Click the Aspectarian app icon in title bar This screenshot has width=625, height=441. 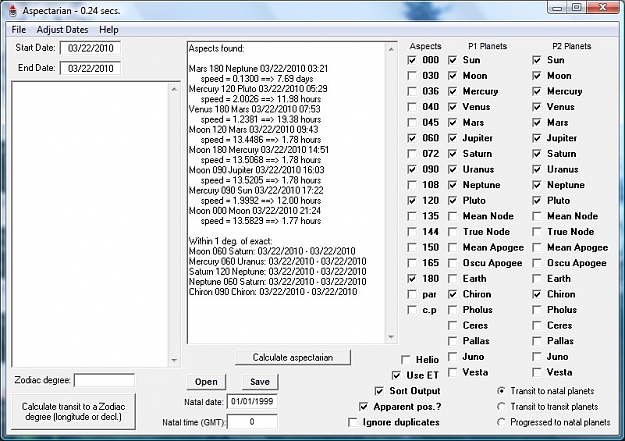point(13,10)
